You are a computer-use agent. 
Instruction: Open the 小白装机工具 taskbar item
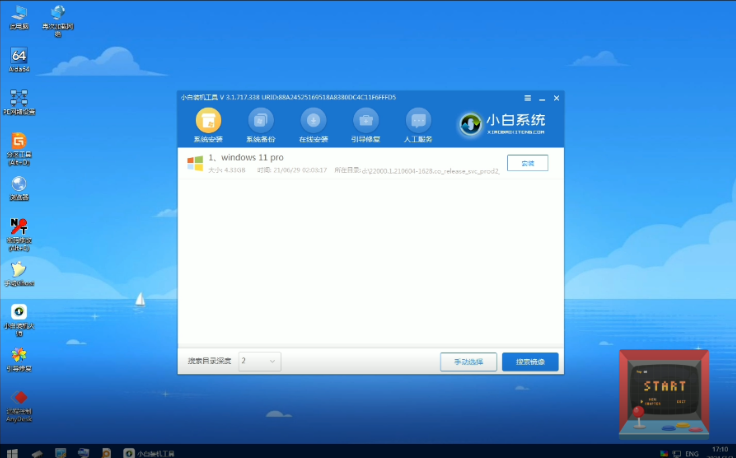coord(150,452)
